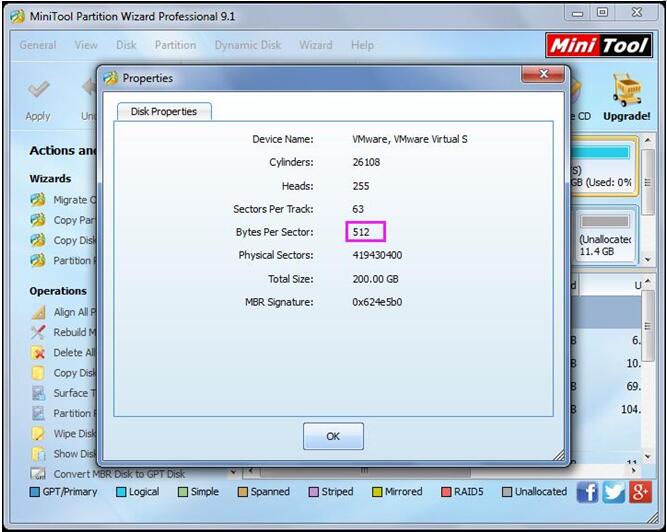667x532 pixels.
Task: Click the Striped legend swatch
Action: click(314, 492)
